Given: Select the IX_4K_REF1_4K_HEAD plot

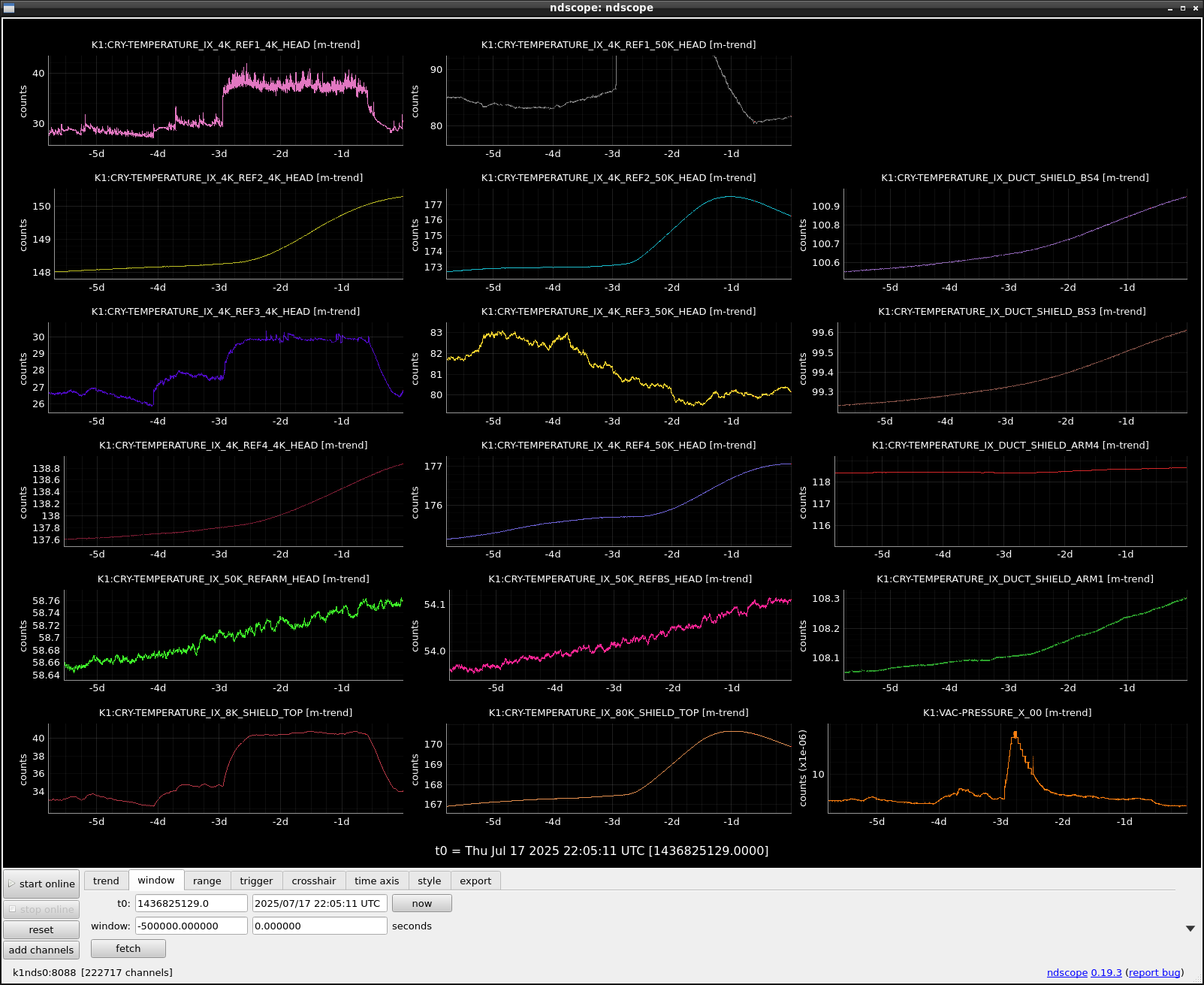Looking at the screenshot, I should 225,100.
